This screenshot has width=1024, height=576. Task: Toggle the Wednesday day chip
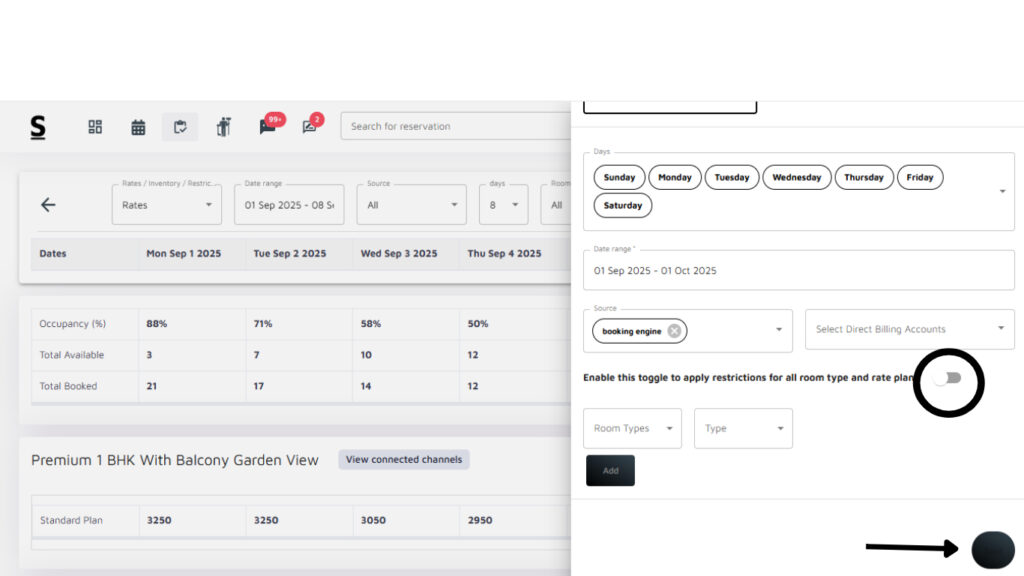tap(797, 177)
